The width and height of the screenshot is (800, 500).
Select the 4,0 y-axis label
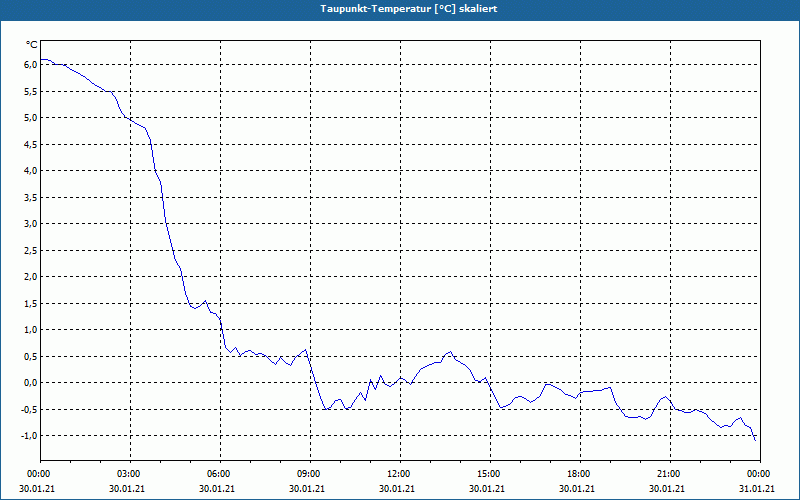tap(30, 170)
